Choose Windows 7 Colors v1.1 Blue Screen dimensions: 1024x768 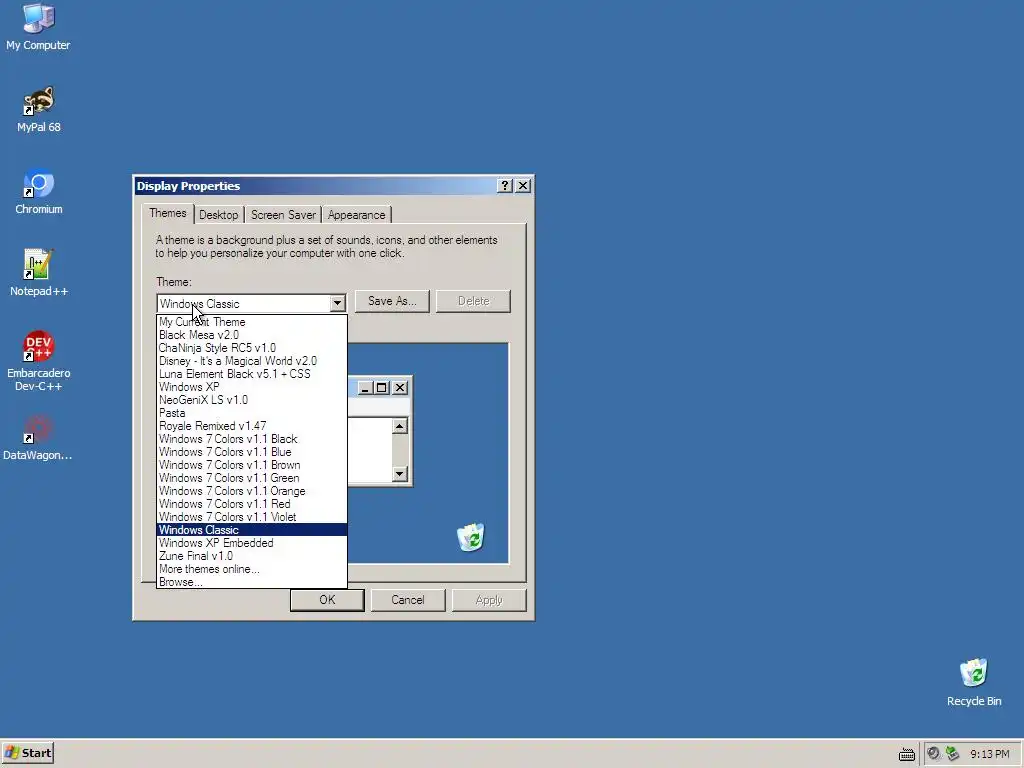point(252,452)
